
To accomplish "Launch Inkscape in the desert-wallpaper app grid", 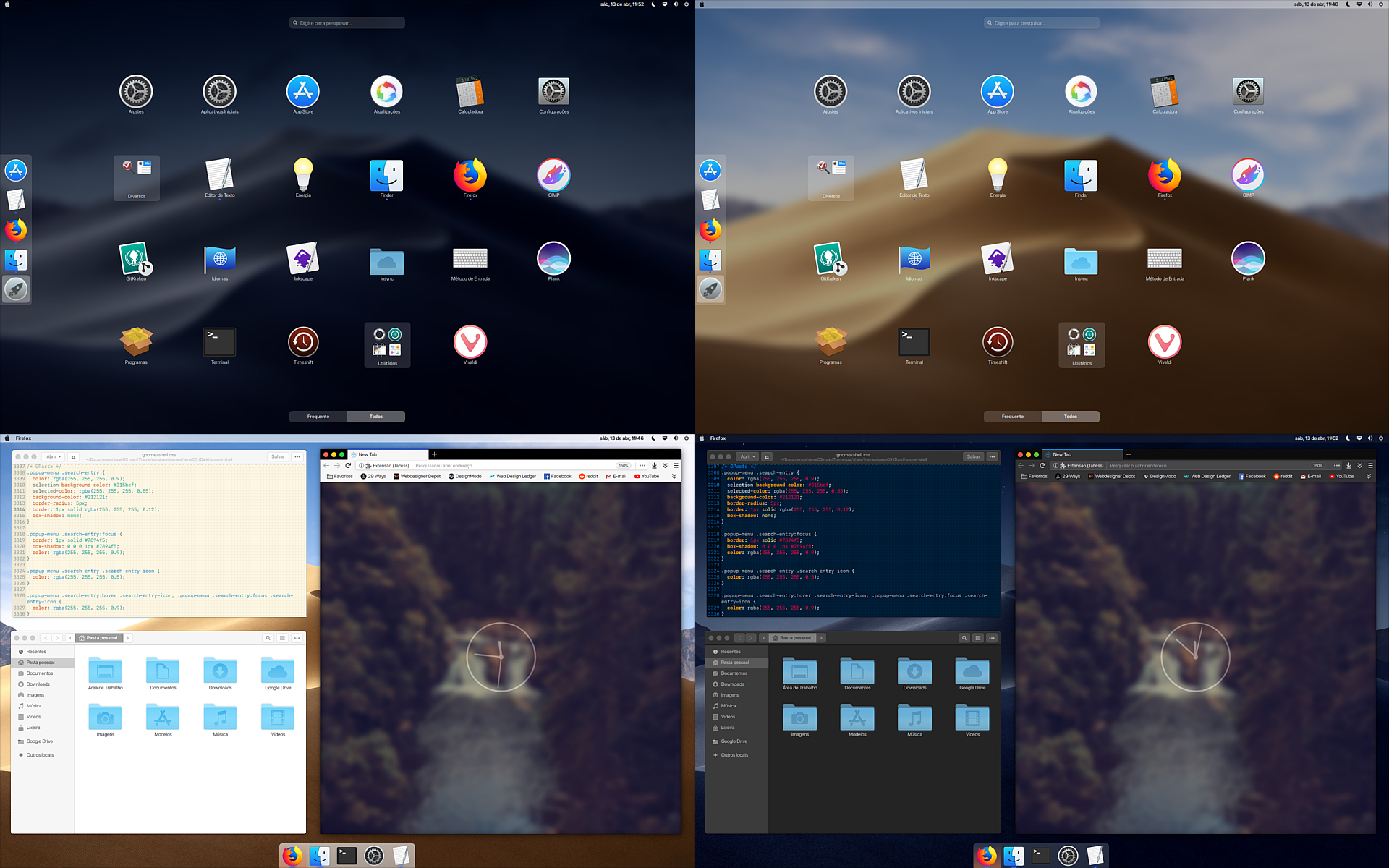I will point(997,260).
